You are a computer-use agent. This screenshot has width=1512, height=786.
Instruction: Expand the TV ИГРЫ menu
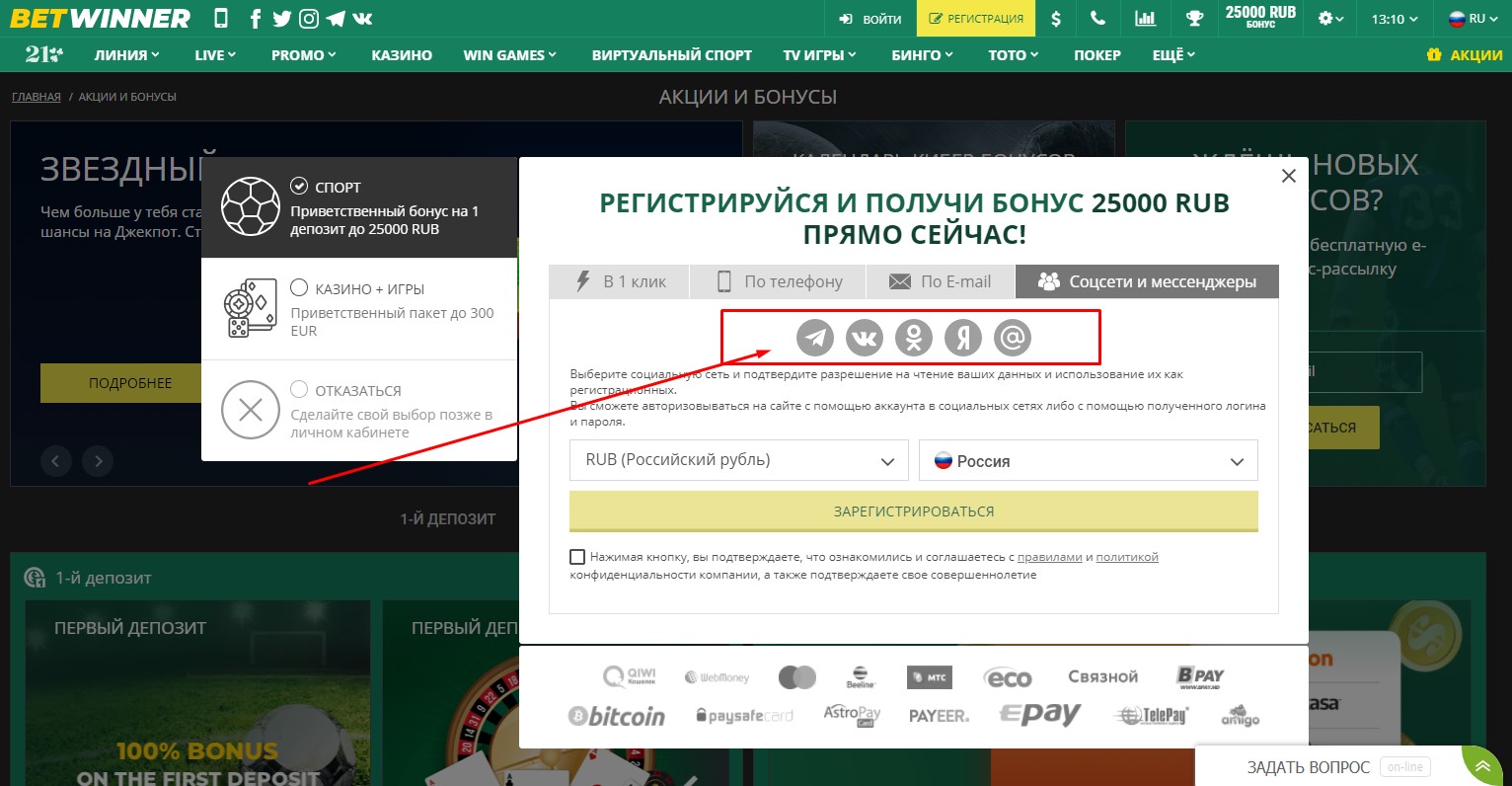coord(819,55)
